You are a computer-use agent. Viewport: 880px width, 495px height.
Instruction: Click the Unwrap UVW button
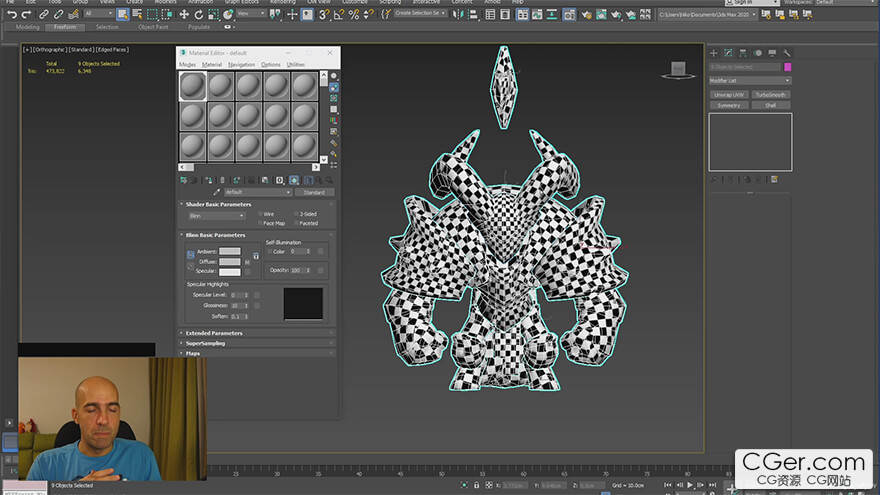729,95
